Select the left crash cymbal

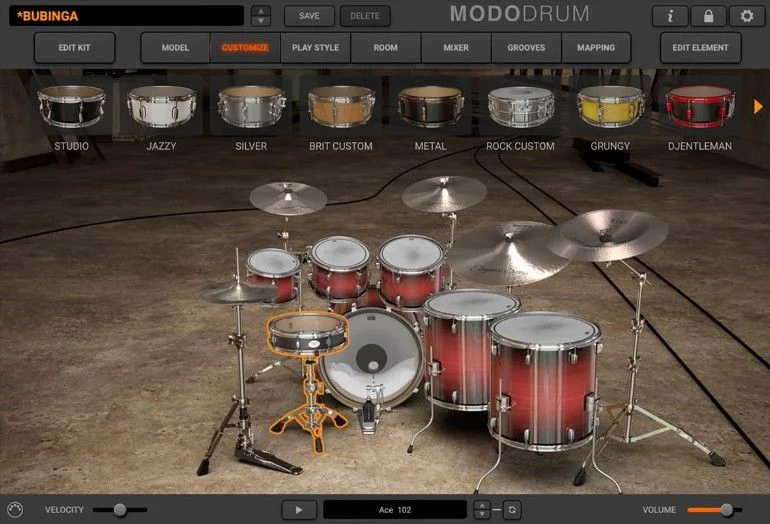click(x=288, y=198)
